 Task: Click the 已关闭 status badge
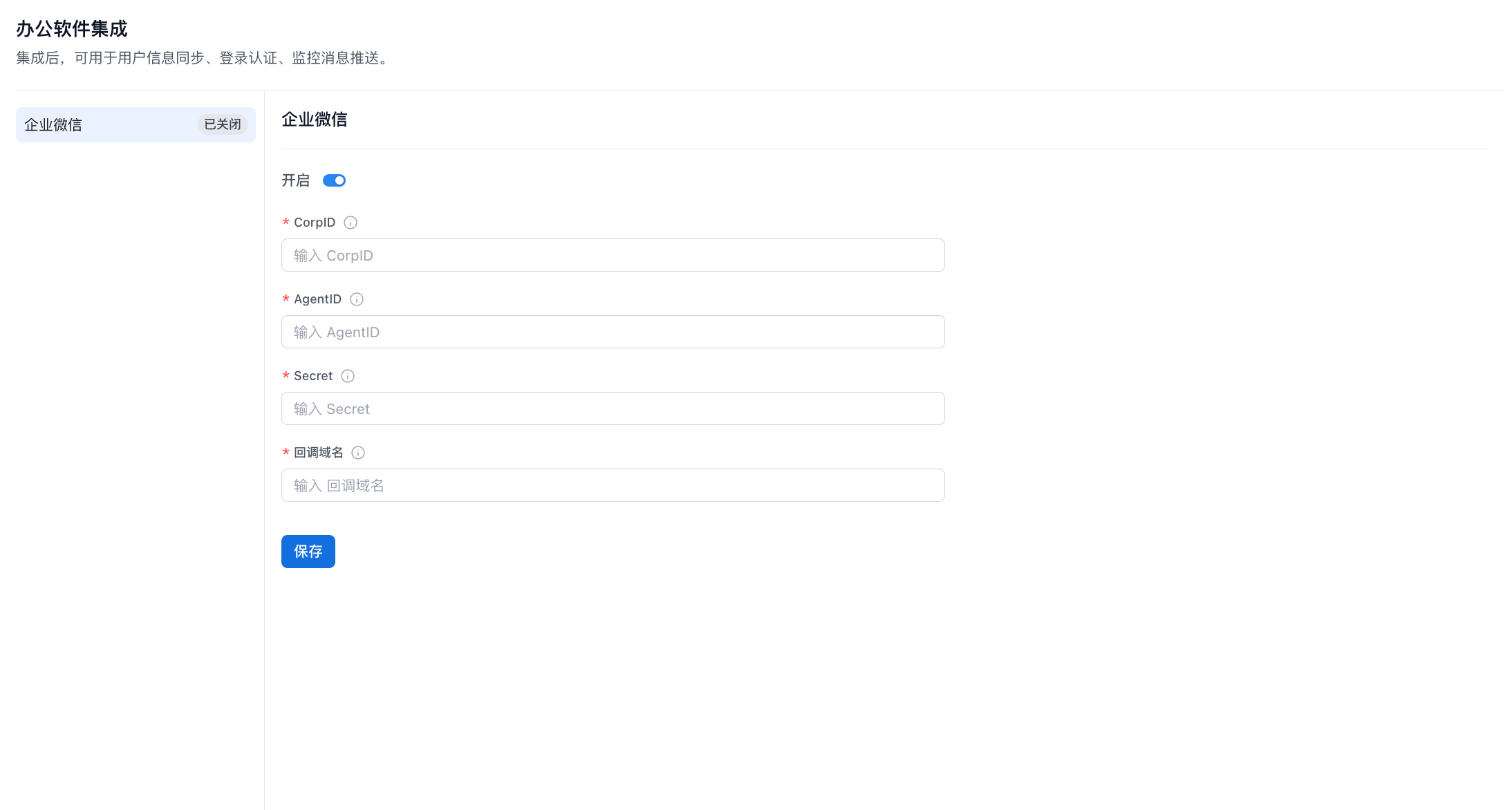click(x=223, y=124)
